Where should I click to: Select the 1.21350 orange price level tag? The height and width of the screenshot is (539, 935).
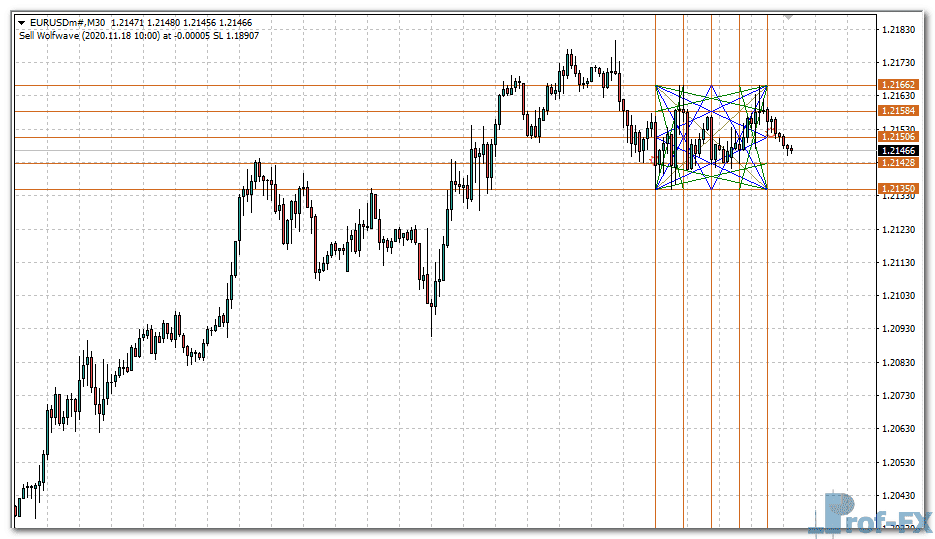(x=897, y=188)
